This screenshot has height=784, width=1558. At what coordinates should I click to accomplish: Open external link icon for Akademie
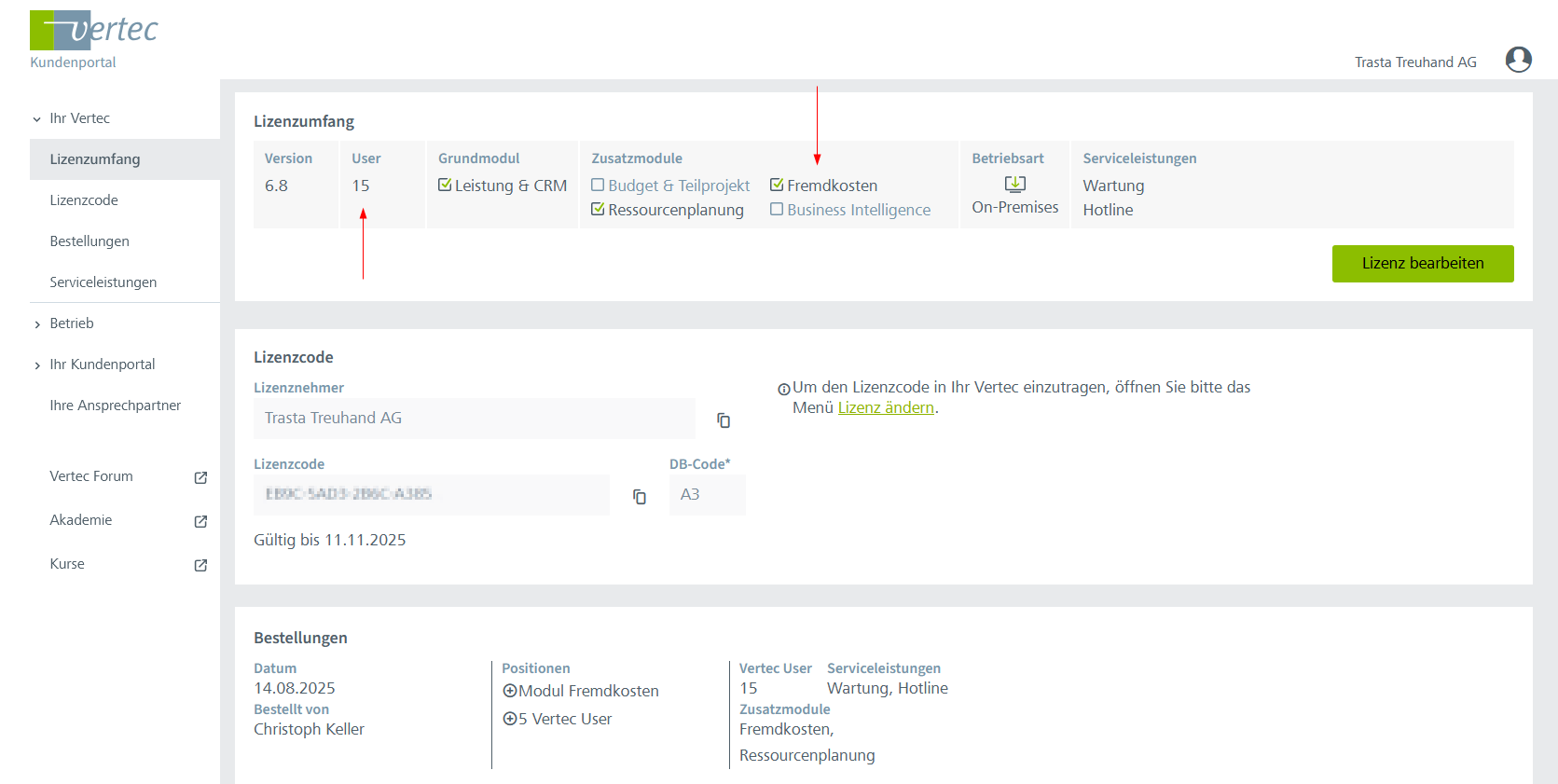(200, 521)
